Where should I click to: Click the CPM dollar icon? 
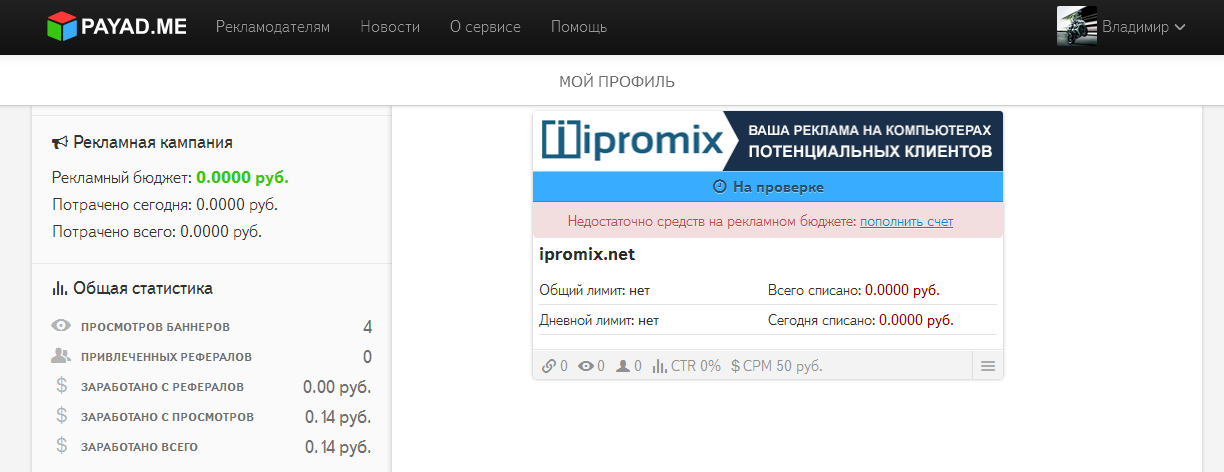[x=736, y=366]
